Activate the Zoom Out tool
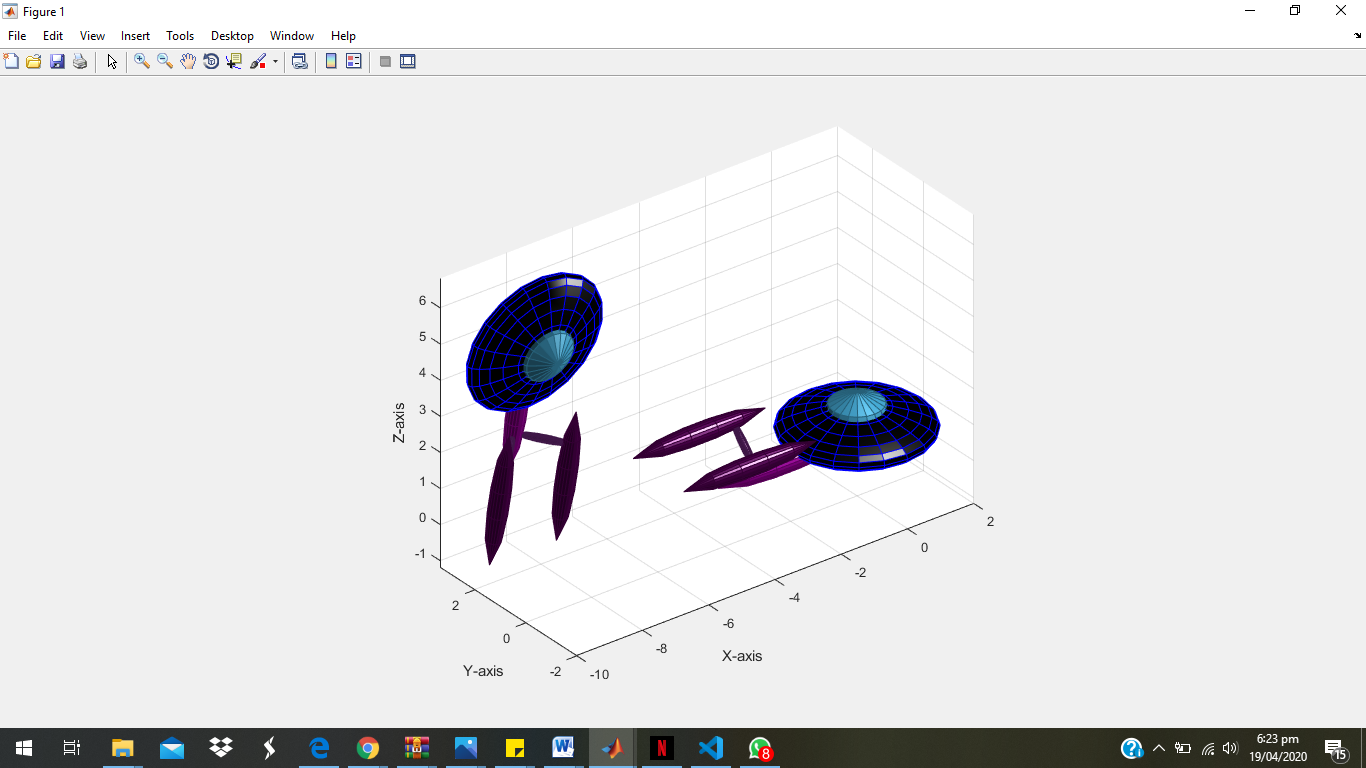 click(x=163, y=61)
